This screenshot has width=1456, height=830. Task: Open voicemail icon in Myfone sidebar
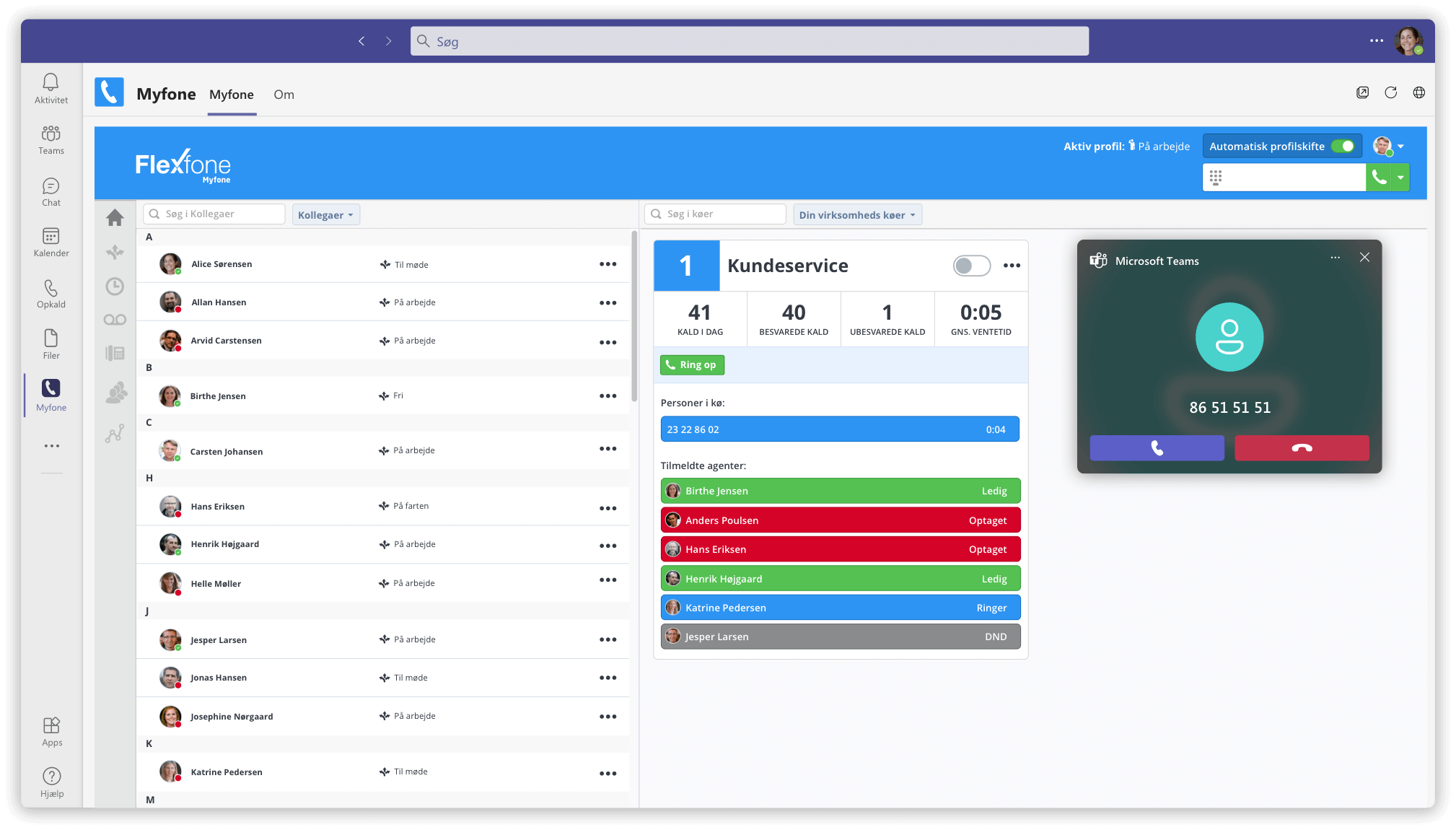(115, 320)
